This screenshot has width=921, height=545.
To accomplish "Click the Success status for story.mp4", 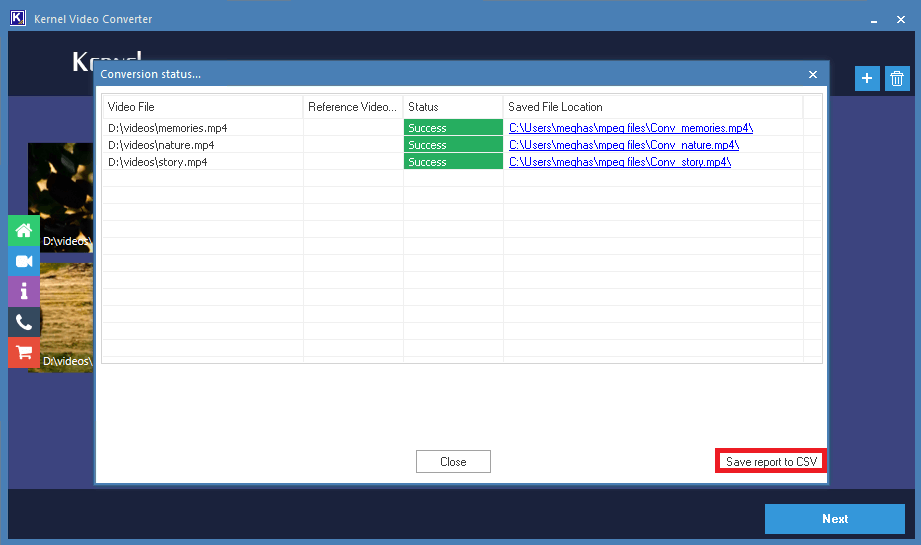I will (x=453, y=162).
